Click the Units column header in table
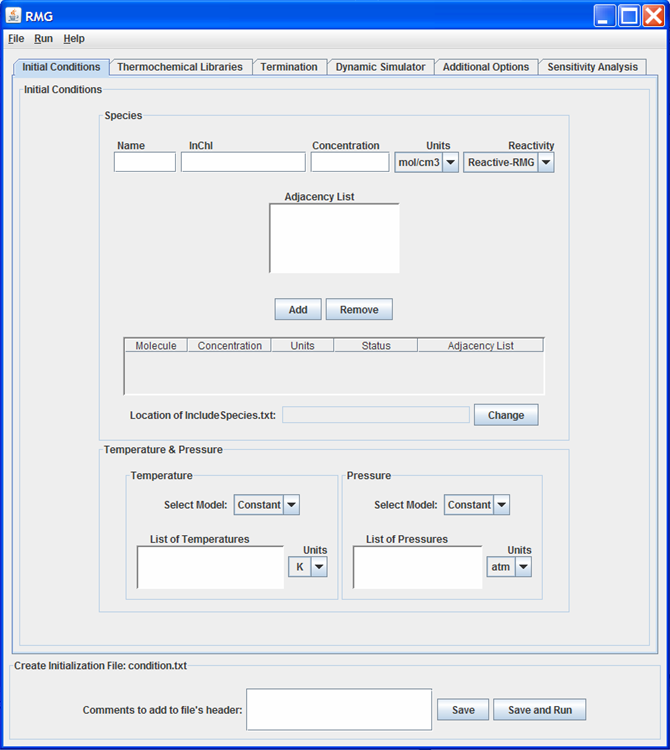Screen dimensions: 670x750 pos(303,345)
